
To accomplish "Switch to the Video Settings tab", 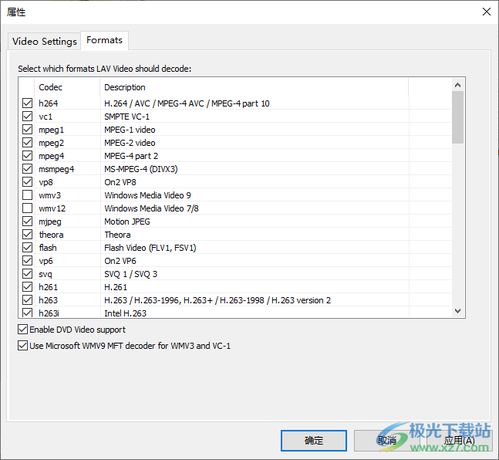I will (44, 41).
